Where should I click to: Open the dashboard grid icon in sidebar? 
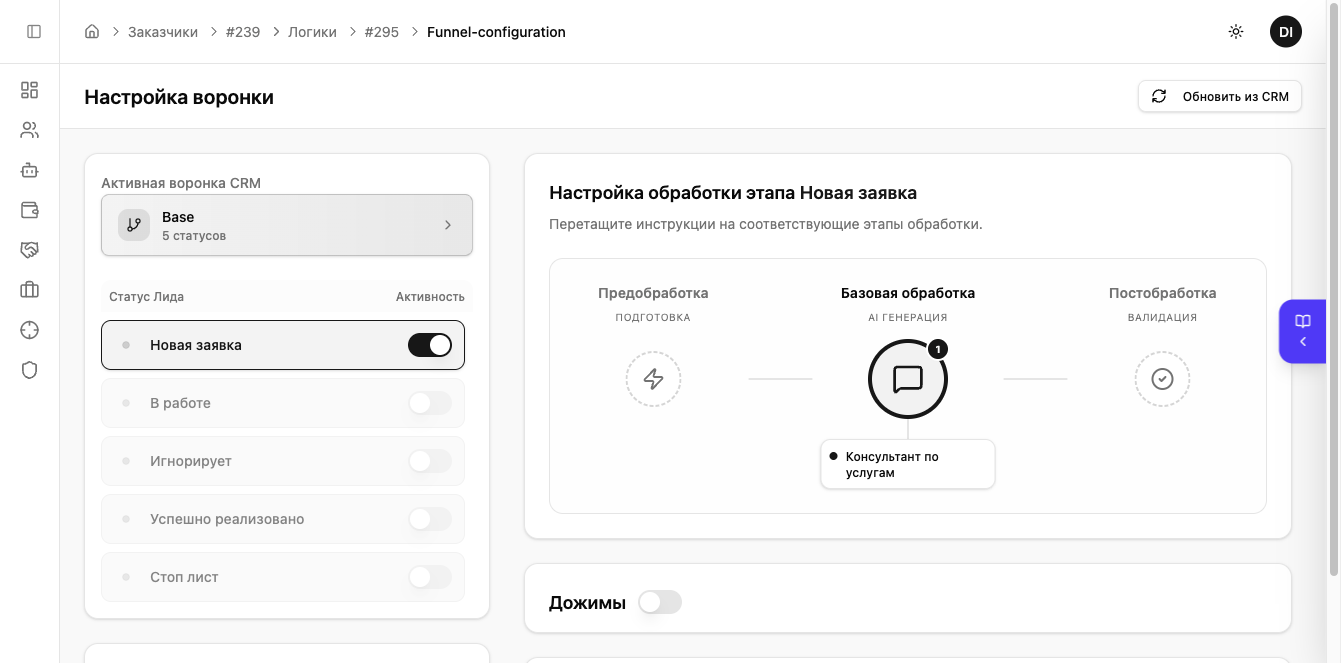click(29, 90)
